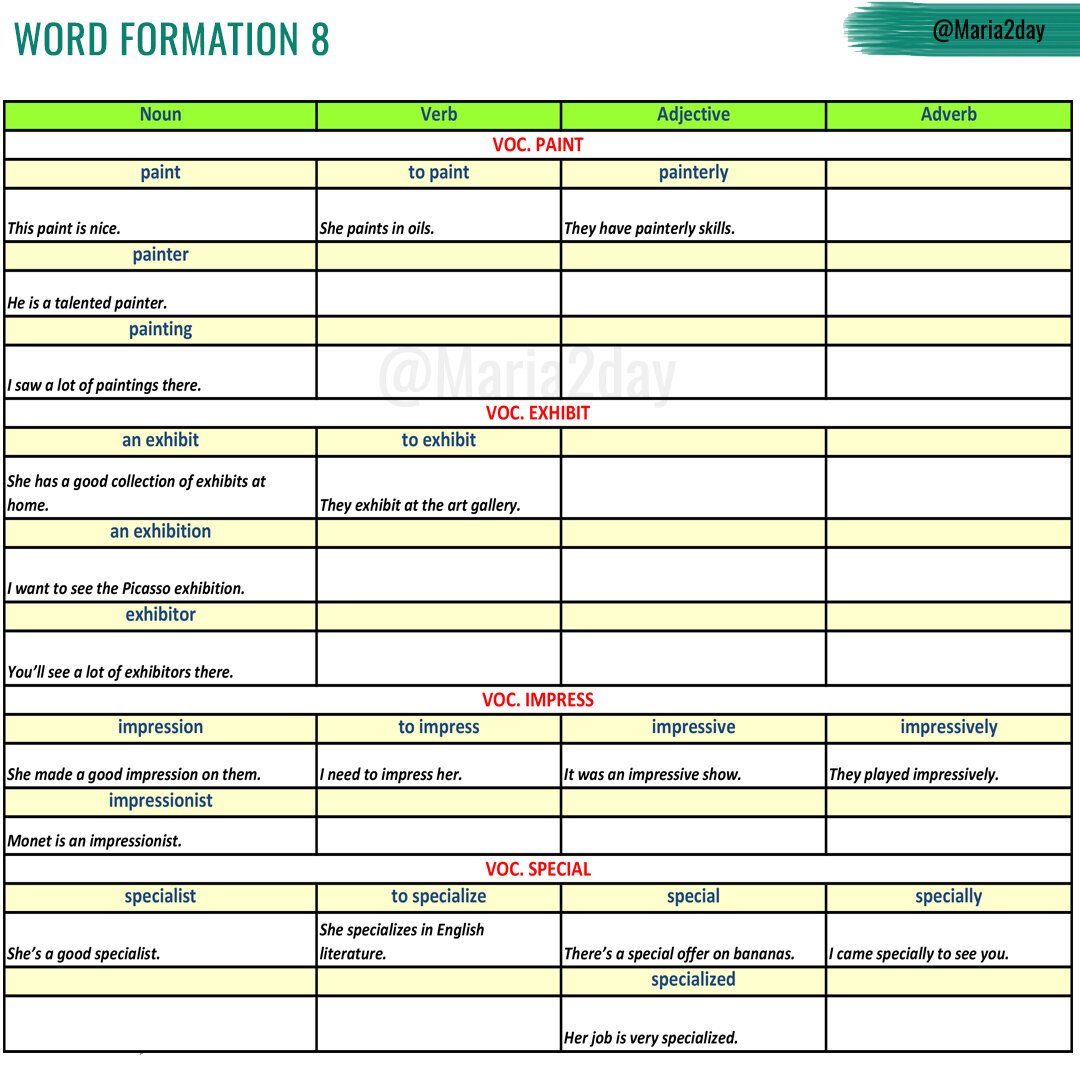Click 'She has a good collection of exhibits' sentence
Viewport: 1080px width, 1080px height.
136,493
